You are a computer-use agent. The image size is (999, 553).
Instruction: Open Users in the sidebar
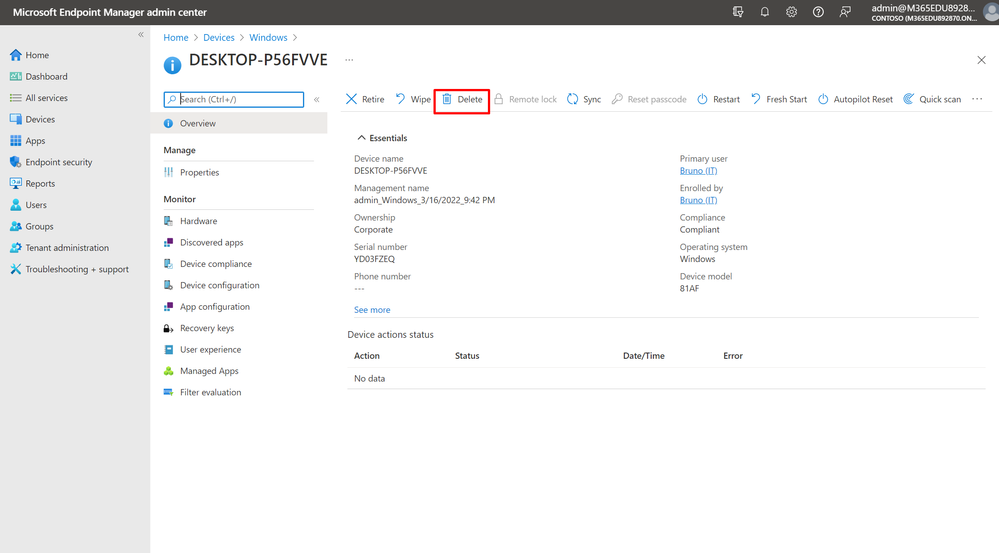[x=28, y=205]
